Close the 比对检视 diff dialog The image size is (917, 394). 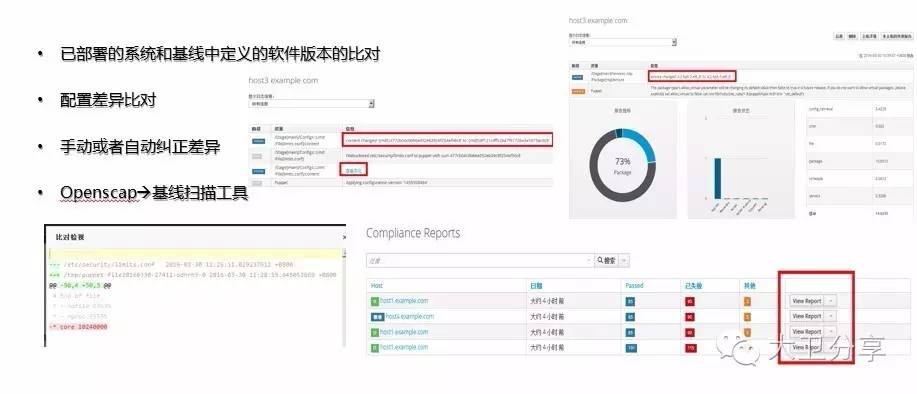(344, 237)
